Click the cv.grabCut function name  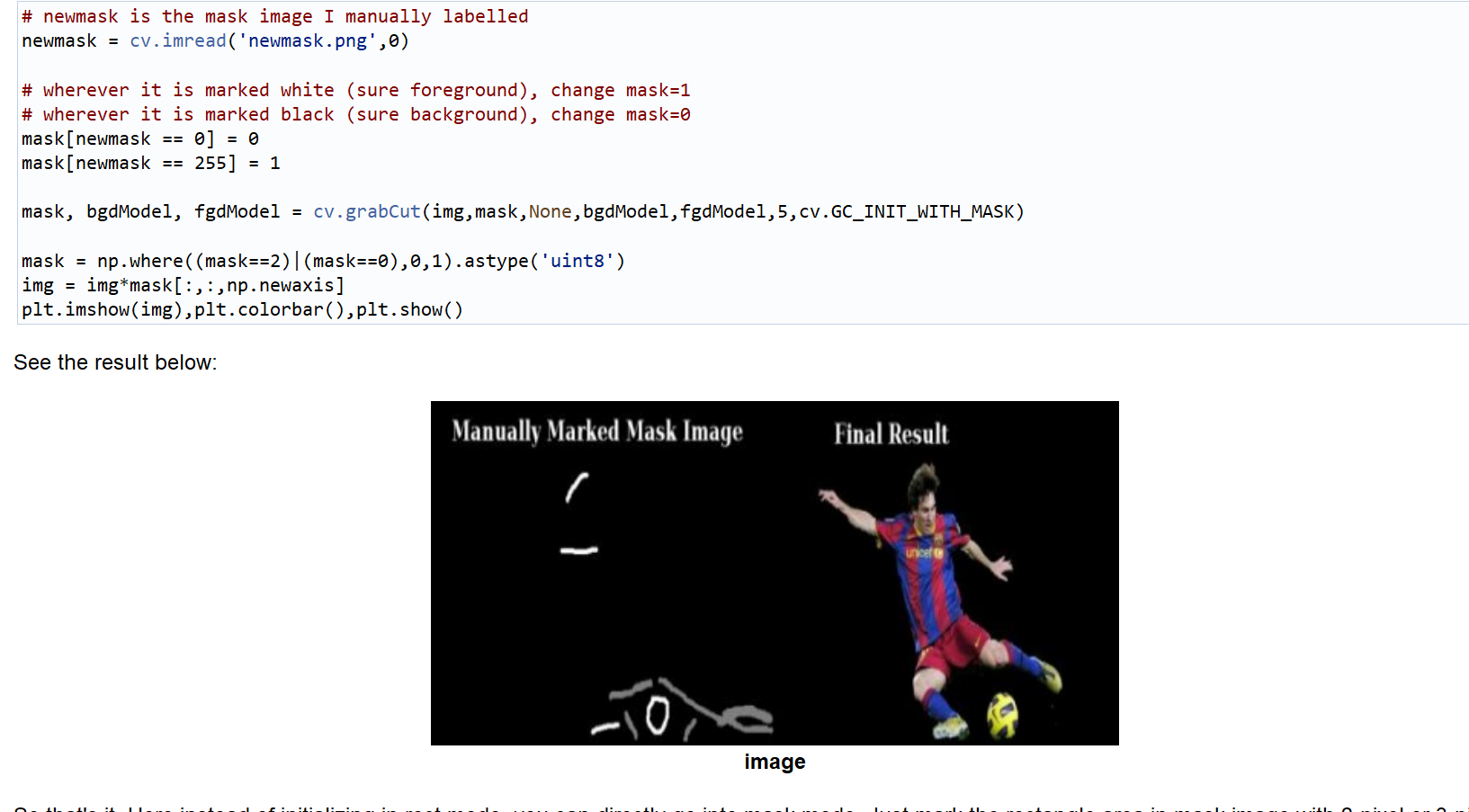click(367, 211)
